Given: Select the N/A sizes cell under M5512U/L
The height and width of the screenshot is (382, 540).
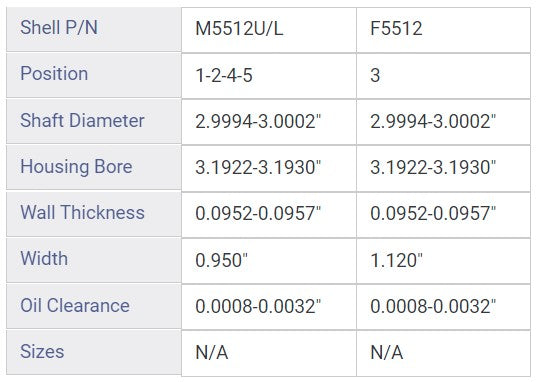Looking at the screenshot, I should click(269, 353).
